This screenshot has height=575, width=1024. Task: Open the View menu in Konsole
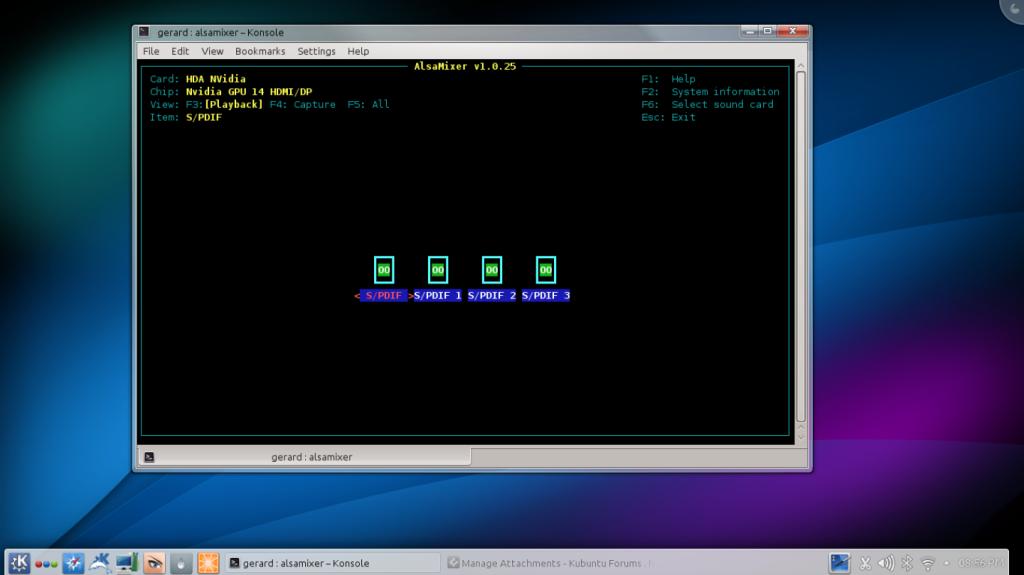[212, 51]
